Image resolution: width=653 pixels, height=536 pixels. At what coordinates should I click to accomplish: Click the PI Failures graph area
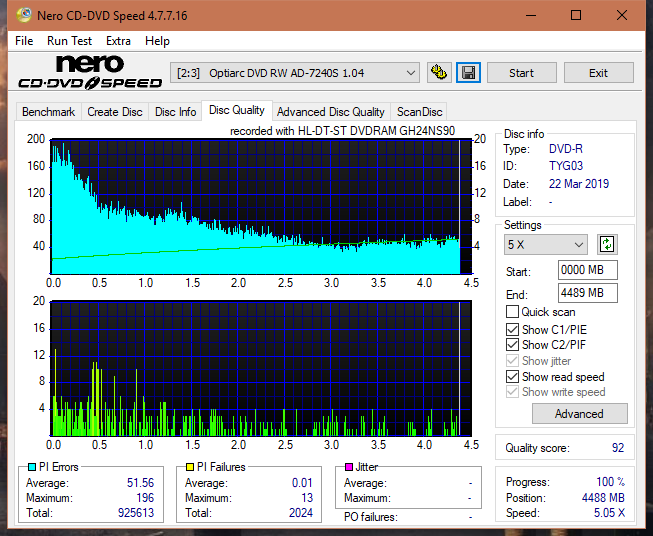pos(261,368)
